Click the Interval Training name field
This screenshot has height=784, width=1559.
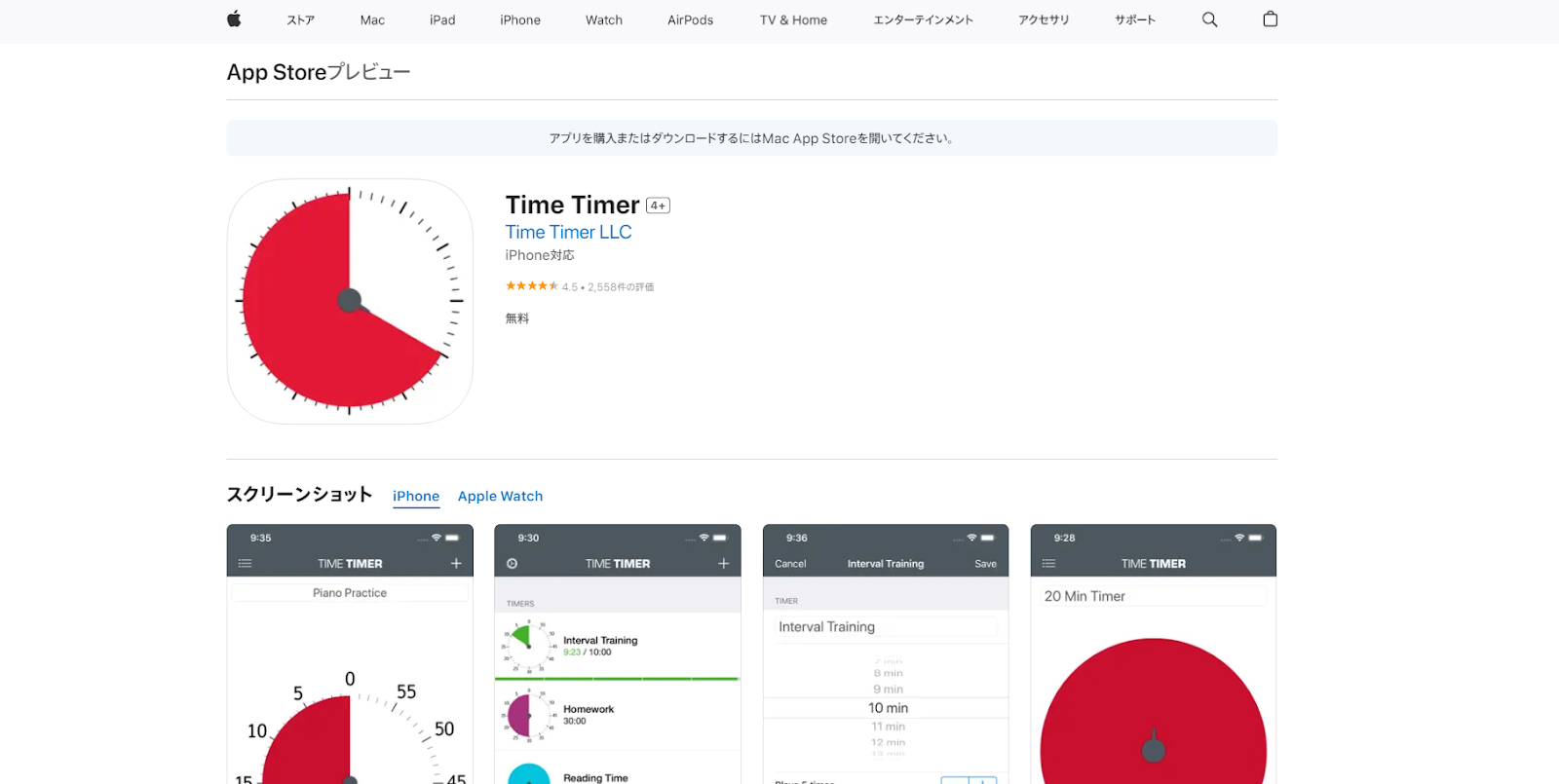[x=886, y=627]
